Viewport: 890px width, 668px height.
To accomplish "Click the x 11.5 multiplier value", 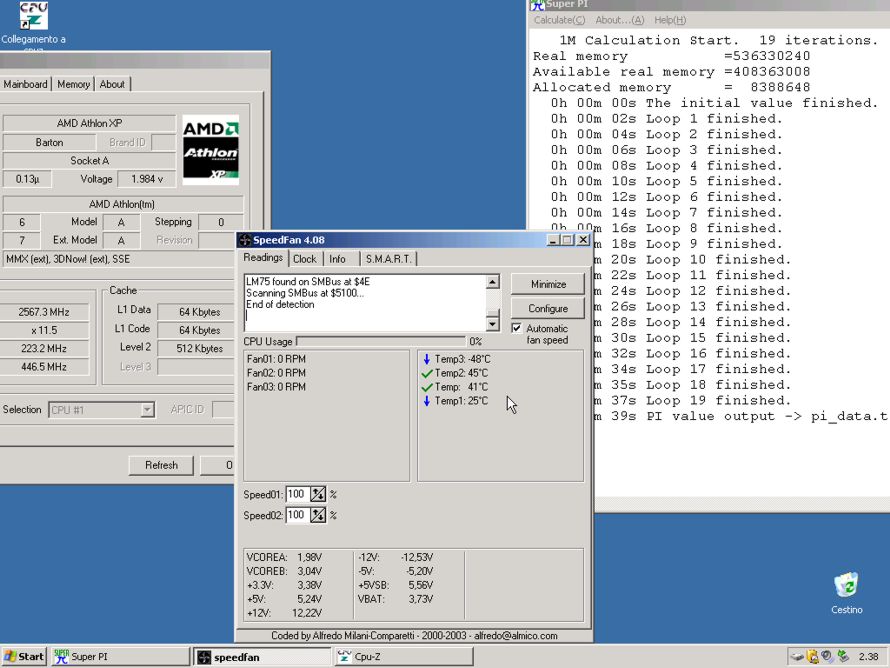I will click(44, 330).
